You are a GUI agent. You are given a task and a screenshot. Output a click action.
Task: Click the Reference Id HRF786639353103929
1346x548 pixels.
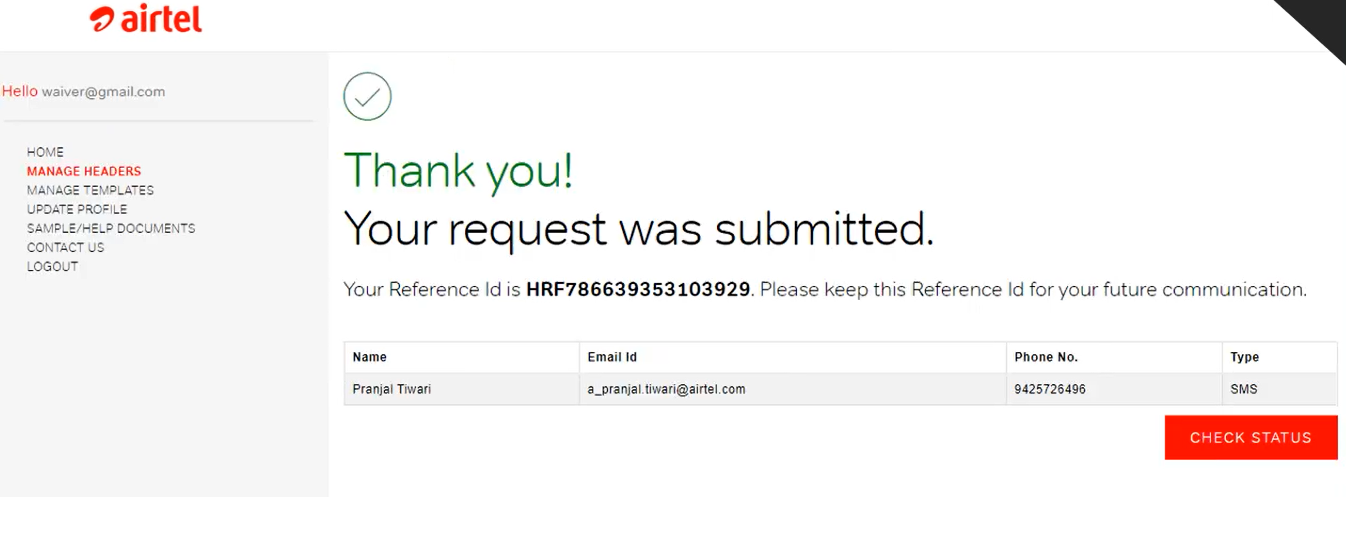(x=638, y=290)
